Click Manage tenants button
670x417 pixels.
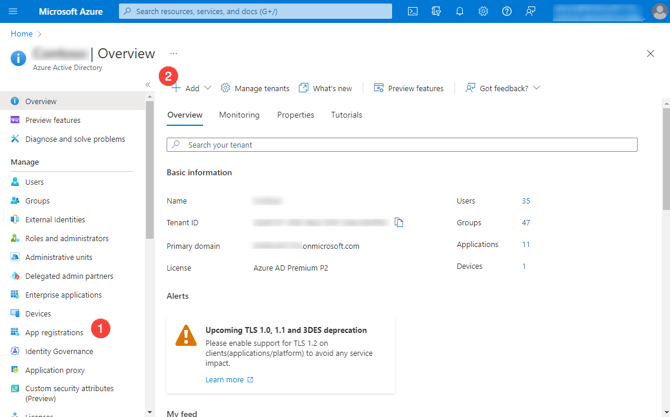point(255,88)
